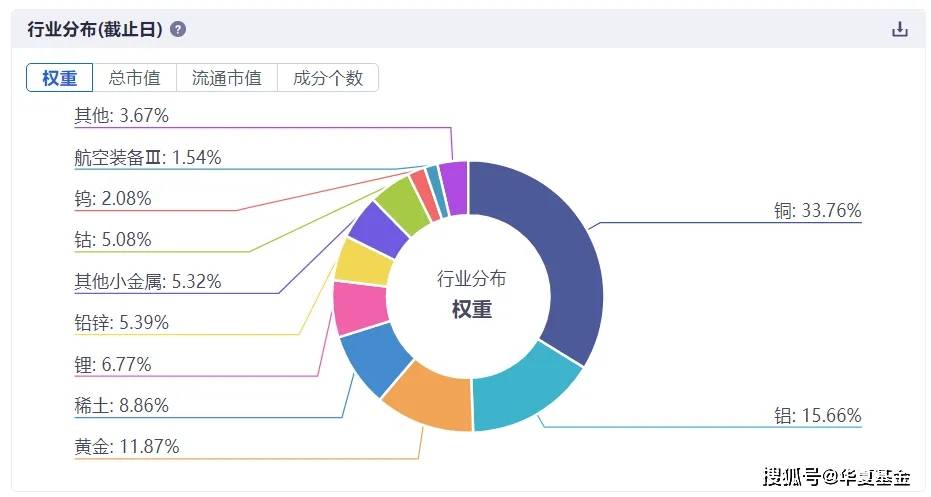This screenshot has width=931, height=497.
Task: Open the 流通市值 tab
Action: click(226, 78)
